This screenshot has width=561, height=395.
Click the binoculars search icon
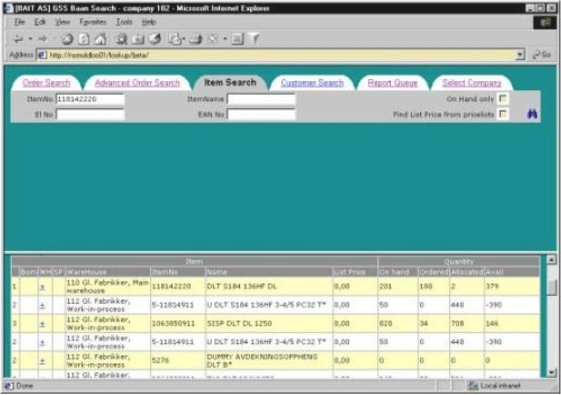pyautogui.click(x=532, y=114)
